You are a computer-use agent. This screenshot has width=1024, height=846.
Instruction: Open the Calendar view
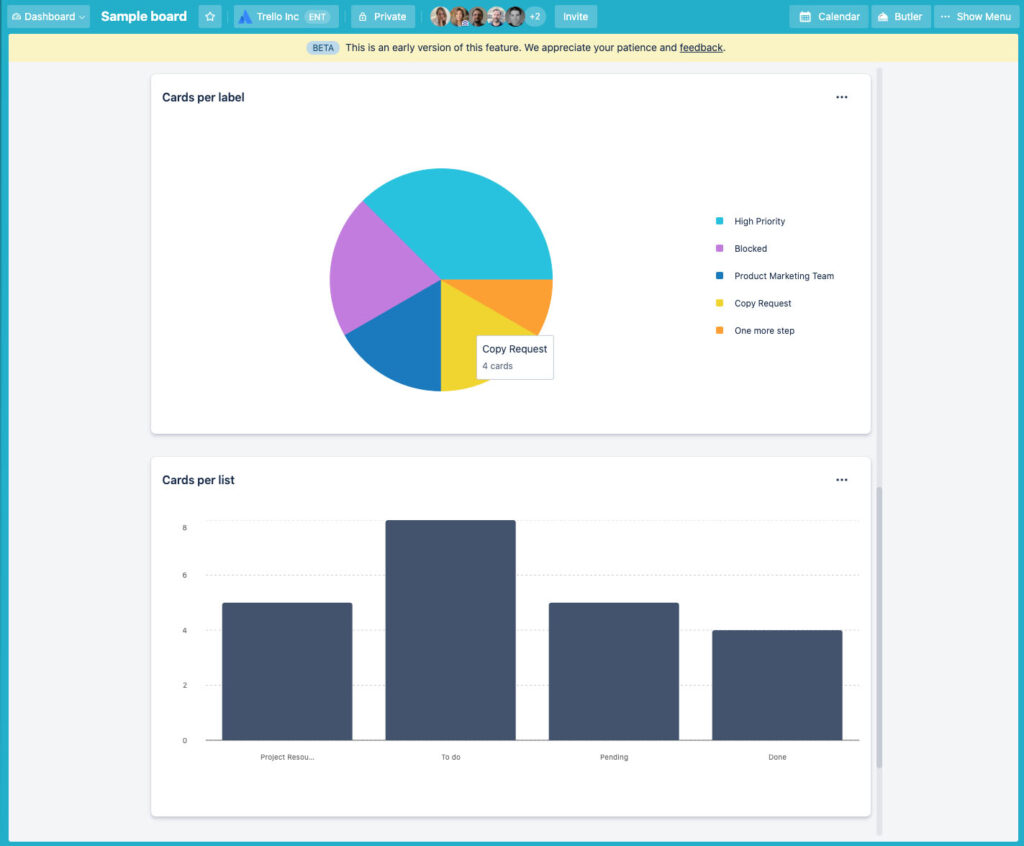click(827, 16)
